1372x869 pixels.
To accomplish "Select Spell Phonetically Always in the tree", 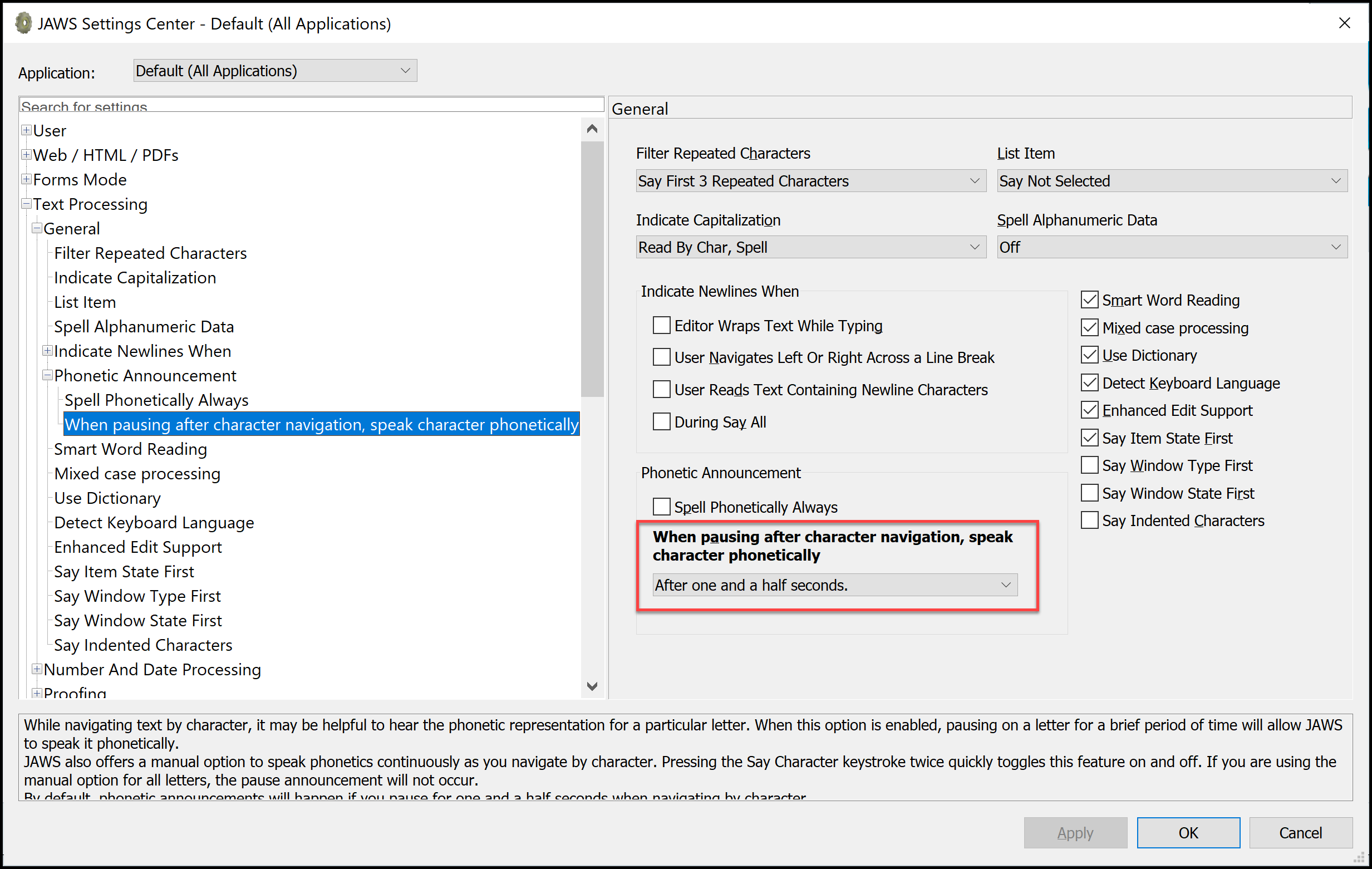I will [157, 400].
